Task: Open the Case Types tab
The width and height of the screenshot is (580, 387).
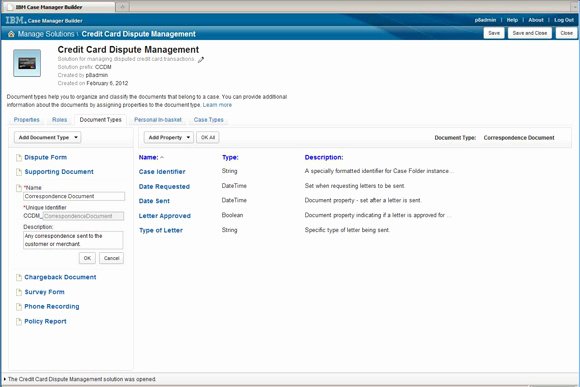Action: pos(209,120)
